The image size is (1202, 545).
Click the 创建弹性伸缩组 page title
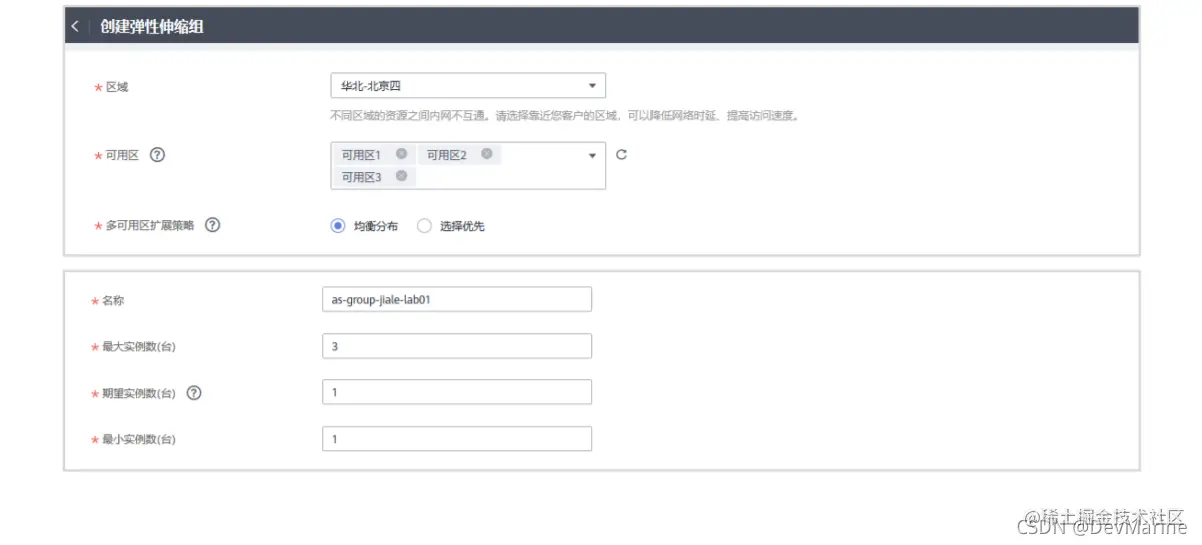[x=152, y=27]
